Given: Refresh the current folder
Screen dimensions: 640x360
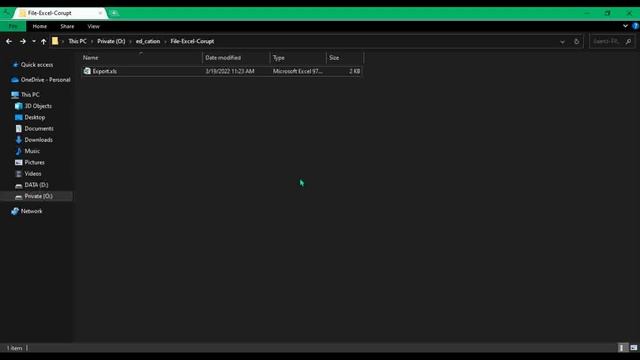Looking at the screenshot, I should click(x=576, y=42).
